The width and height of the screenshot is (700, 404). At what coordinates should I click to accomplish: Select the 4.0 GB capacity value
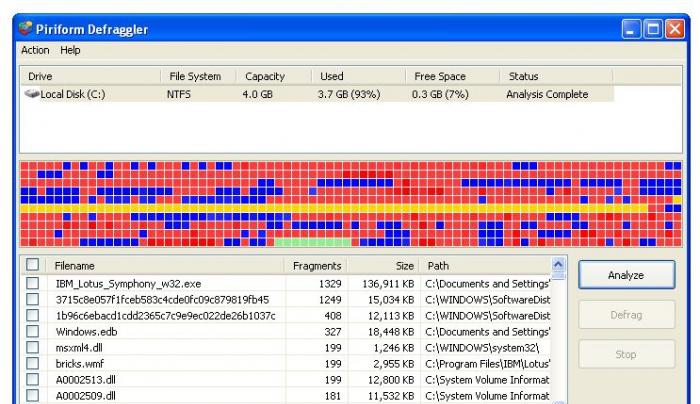[x=257, y=94]
